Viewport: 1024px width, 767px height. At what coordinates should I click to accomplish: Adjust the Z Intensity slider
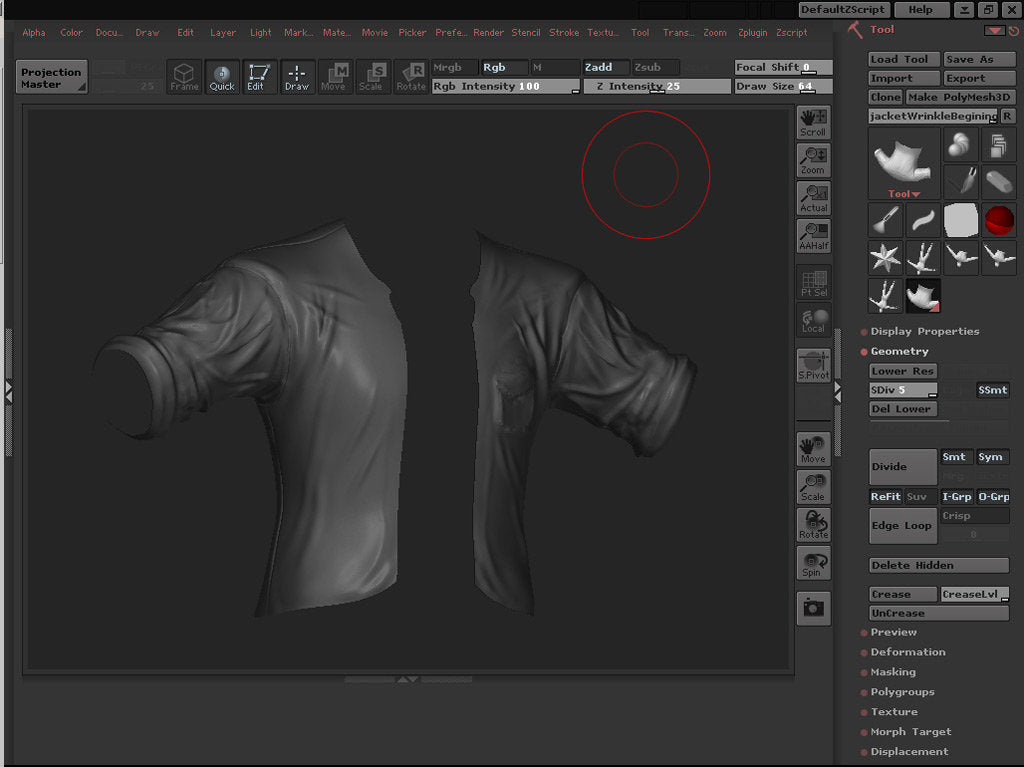point(656,87)
